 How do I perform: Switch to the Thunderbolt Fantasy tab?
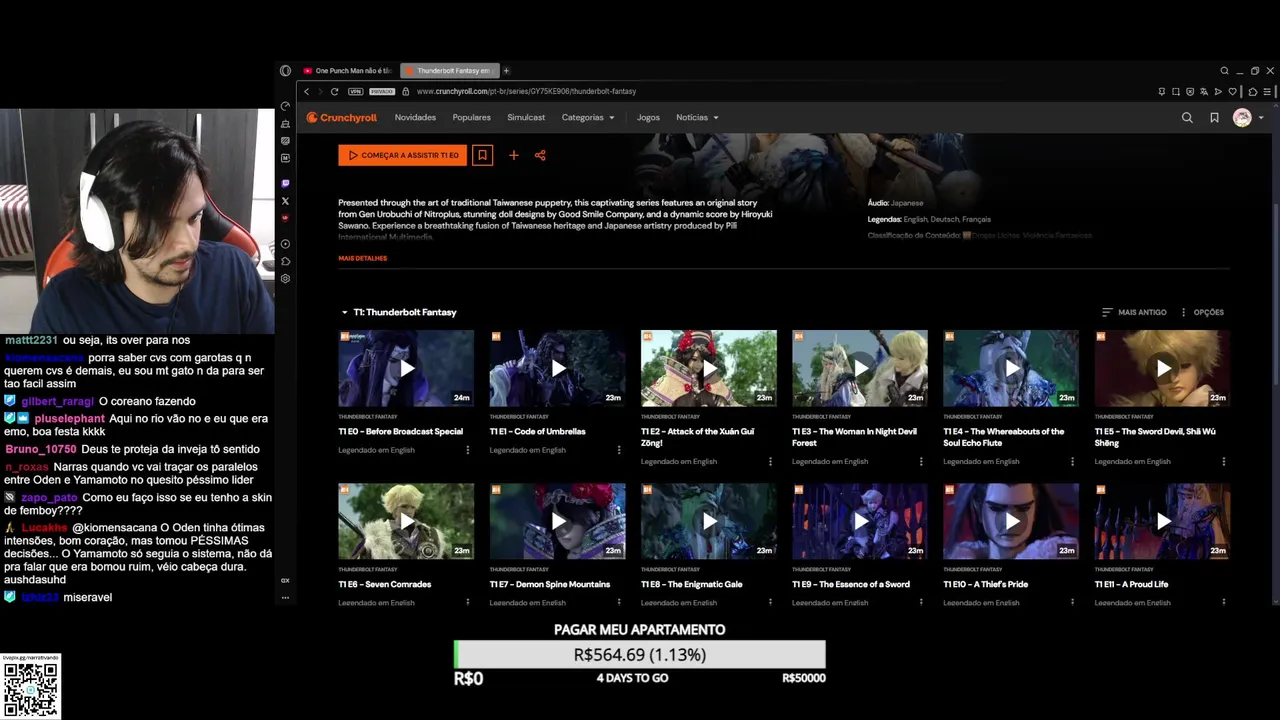point(448,71)
